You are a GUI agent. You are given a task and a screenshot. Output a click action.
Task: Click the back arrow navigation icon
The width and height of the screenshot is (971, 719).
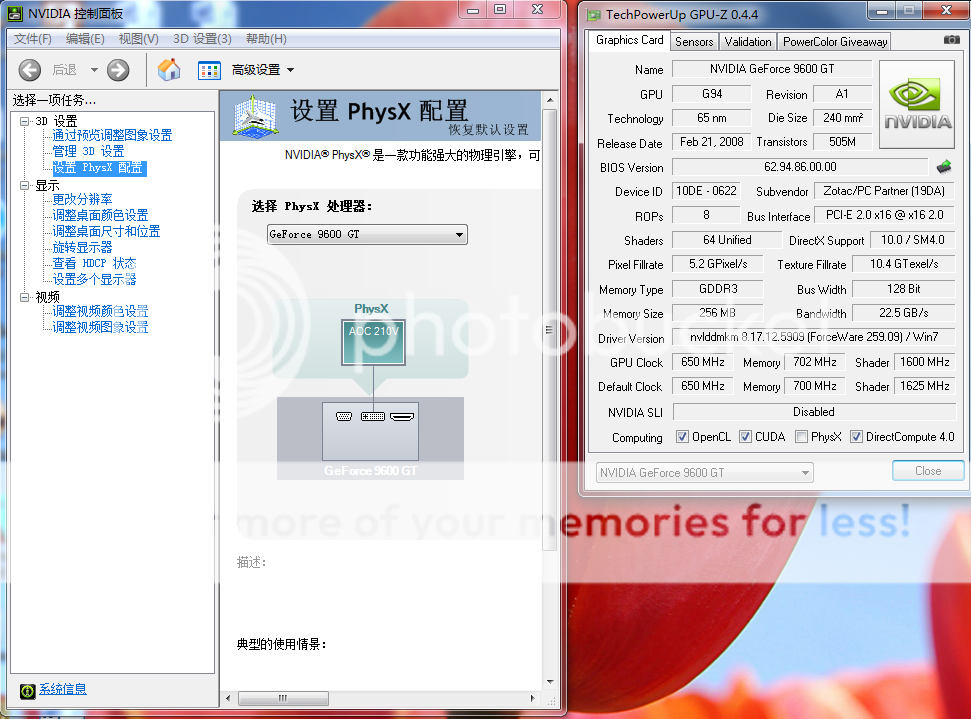click(x=30, y=70)
